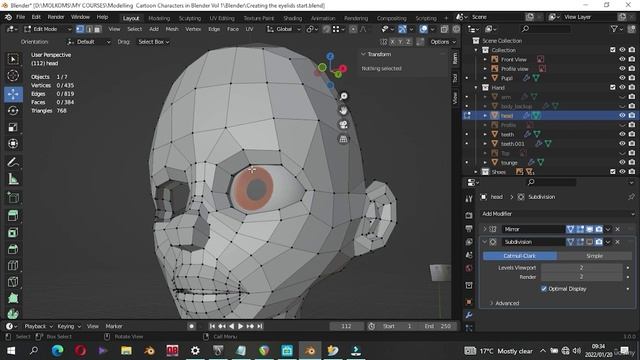The height and width of the screenshot is (360, 640).
Task: Toggle camera view icon in viewport
Action: 344,124
